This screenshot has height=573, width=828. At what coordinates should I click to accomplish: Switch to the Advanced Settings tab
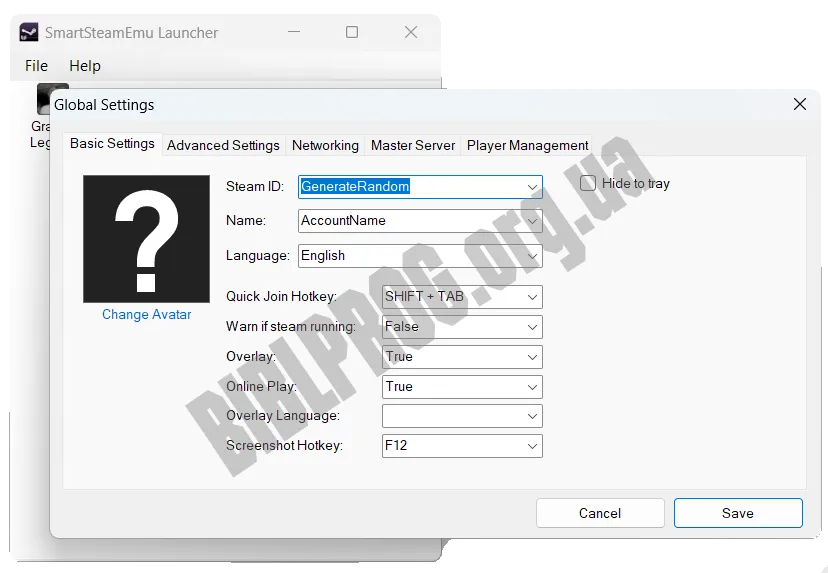pyautogui.click(x=223, y=145)
